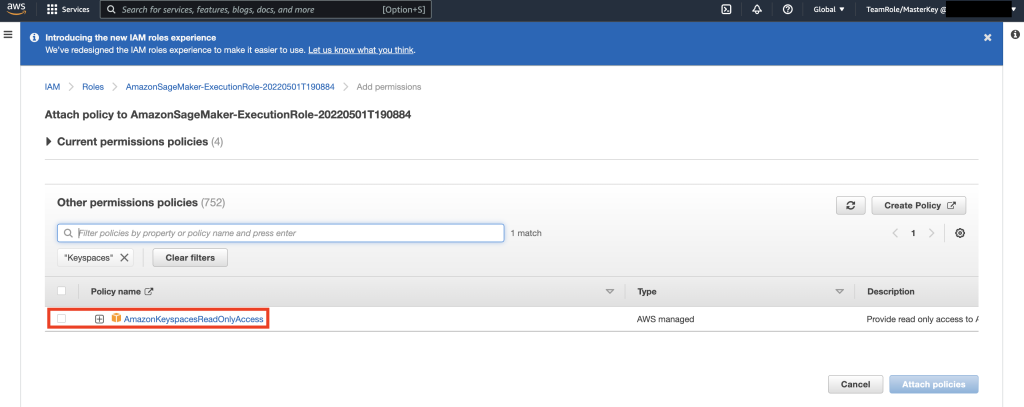Open the AmazonSageMaker-ExecutionRole breadcrumb link
The width and height of the screenshot is (1024, 407).
tap(230, 87)
